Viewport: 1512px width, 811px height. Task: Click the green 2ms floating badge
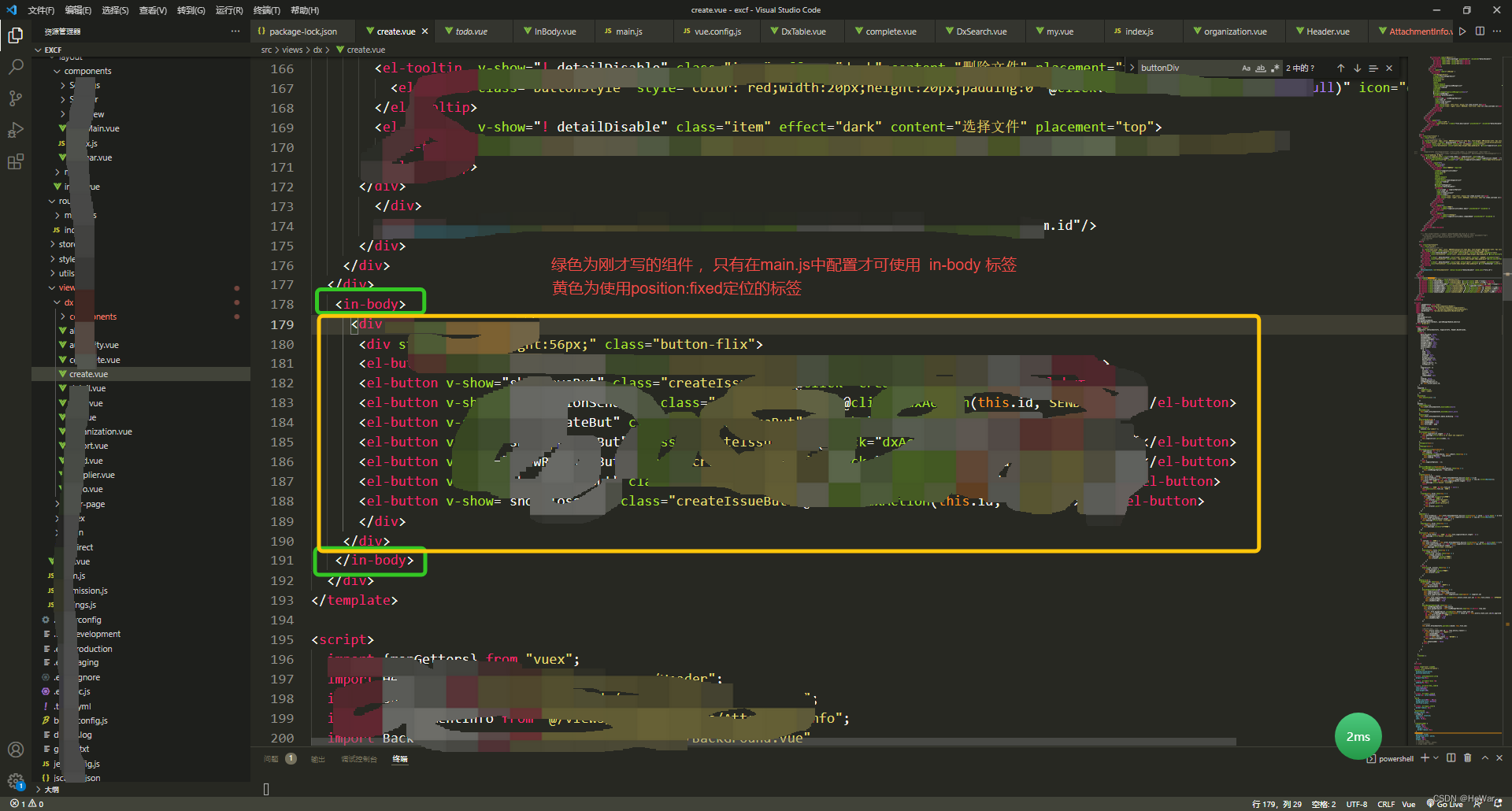coord(1358,736)
